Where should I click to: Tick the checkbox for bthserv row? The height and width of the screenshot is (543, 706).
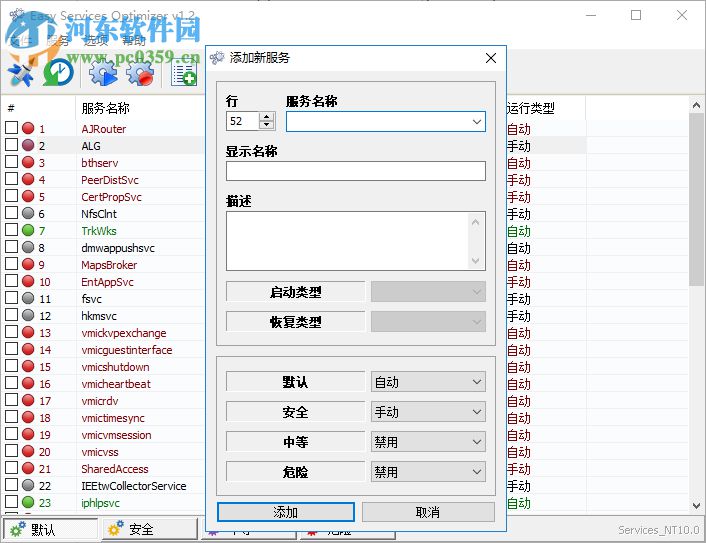(x=11, y=162)
